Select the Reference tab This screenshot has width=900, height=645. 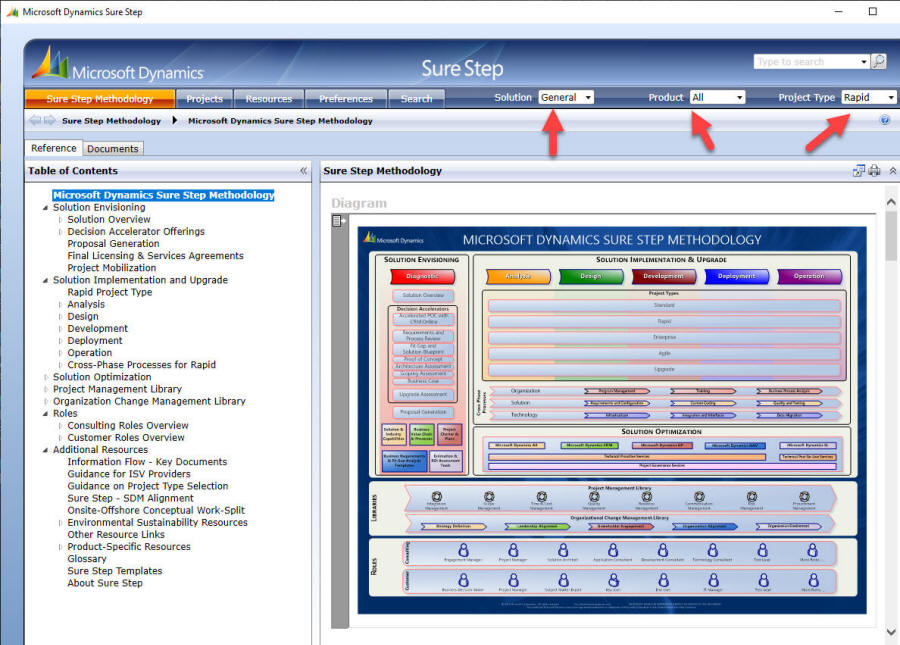coord(53,148)
